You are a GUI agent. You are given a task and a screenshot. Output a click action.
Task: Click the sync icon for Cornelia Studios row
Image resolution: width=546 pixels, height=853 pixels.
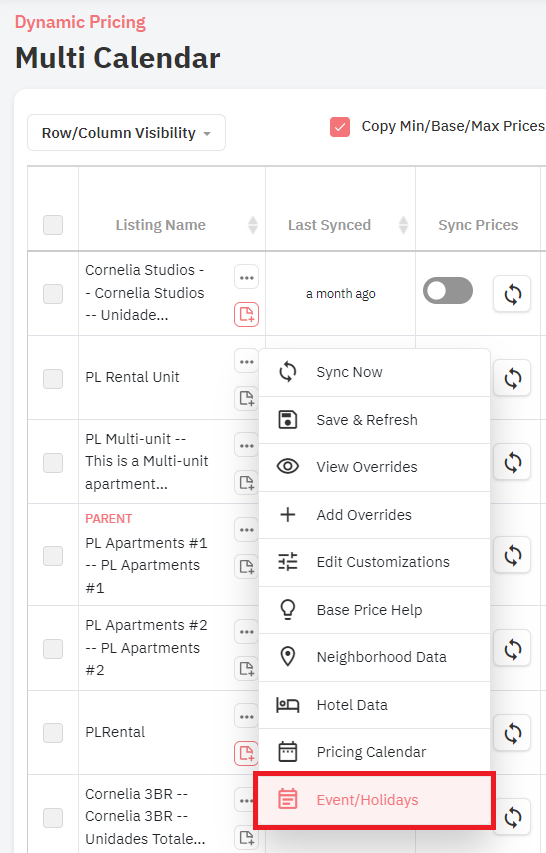[x=512, y=294]
